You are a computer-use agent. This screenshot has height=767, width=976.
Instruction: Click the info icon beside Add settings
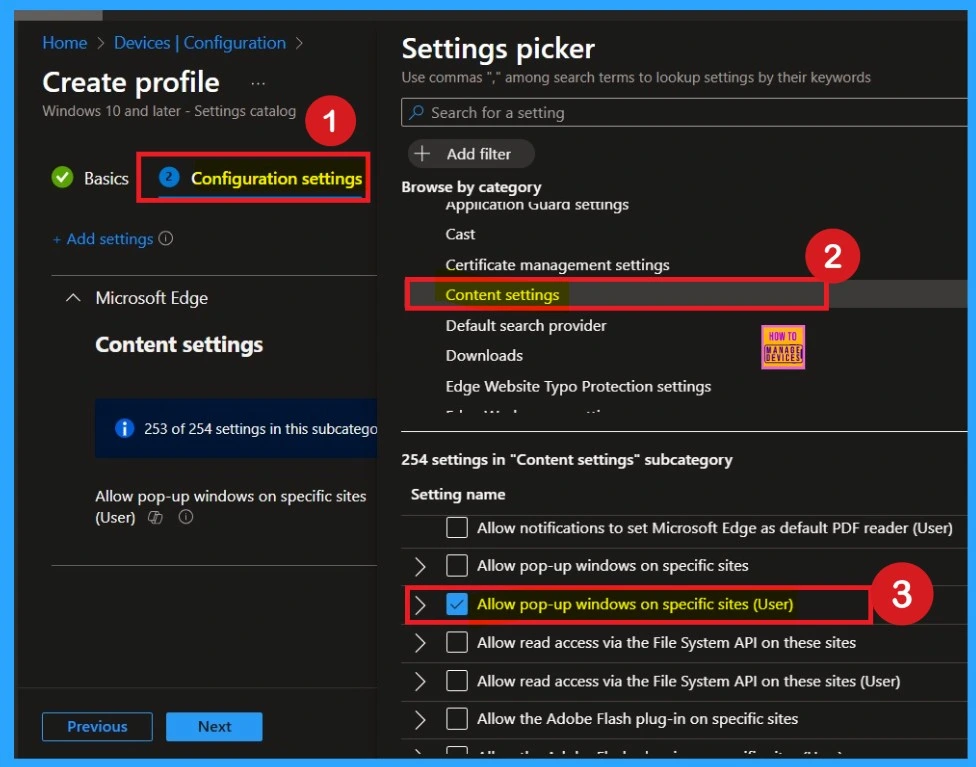[x=166, y=239]
